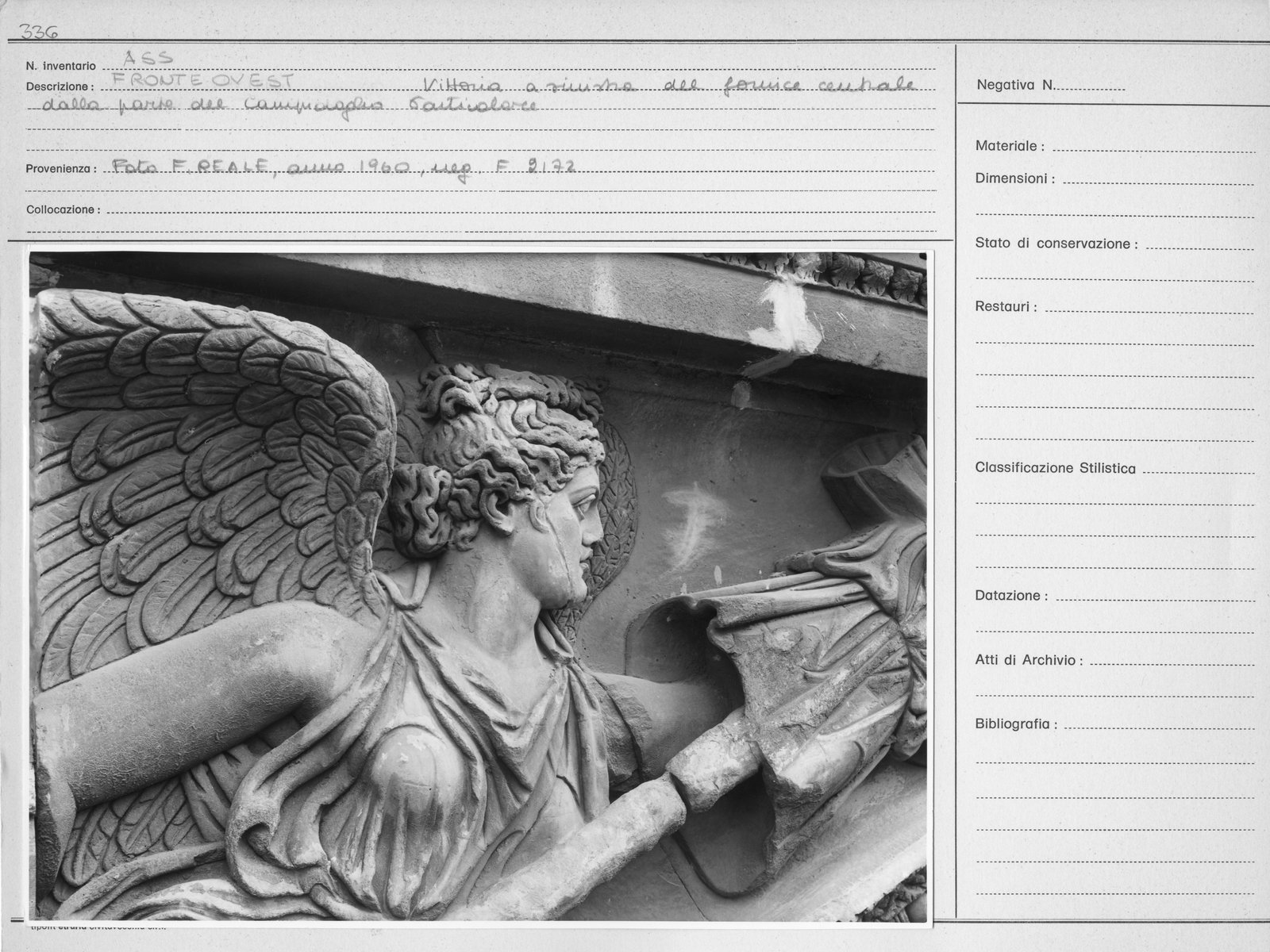Click the 'Provenienza :' label
The image size is (1270, 952).
tap(61, 170)
